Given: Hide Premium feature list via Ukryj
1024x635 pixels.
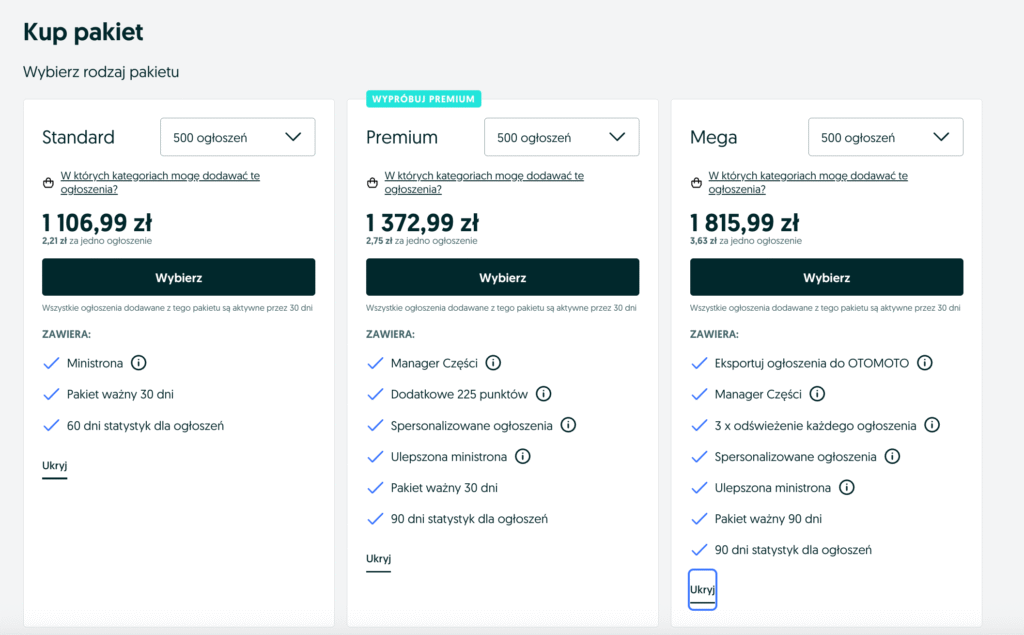Looking at the screenshot, I should (x=378, y=559).
